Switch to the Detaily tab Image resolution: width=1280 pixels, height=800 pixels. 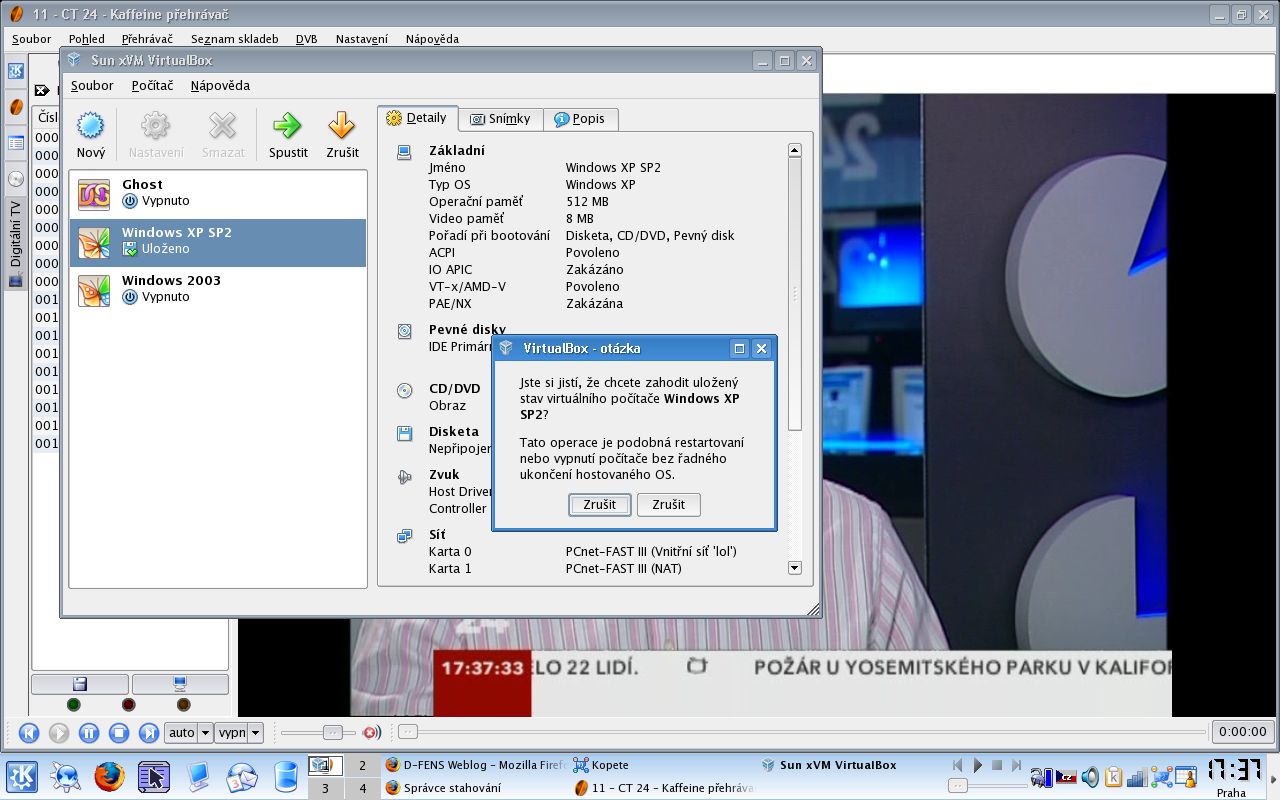tap(417, 118)
